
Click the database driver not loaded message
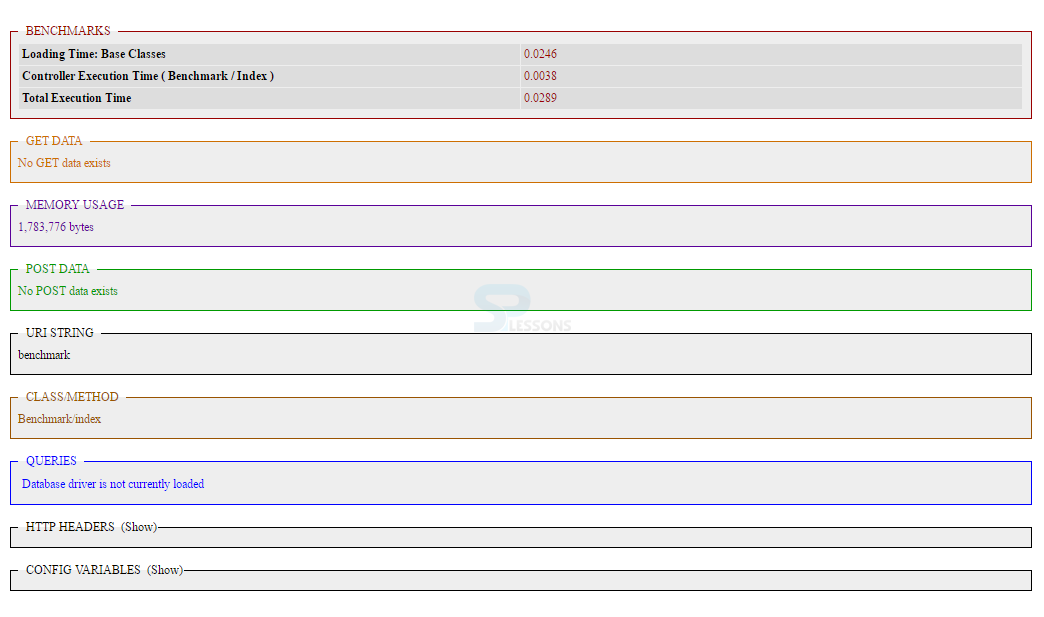pyautogui.click(x=113, y=484)
